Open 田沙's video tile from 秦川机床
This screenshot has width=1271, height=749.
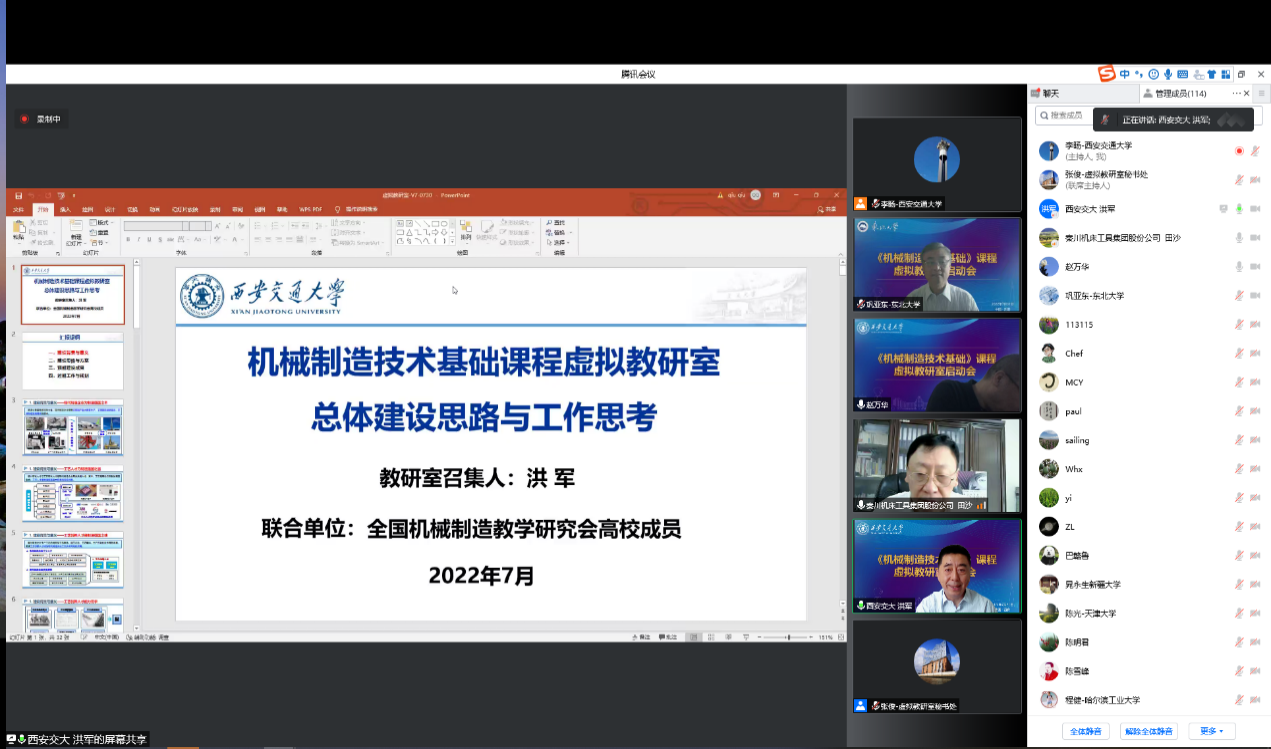click(x=936, y=465)
